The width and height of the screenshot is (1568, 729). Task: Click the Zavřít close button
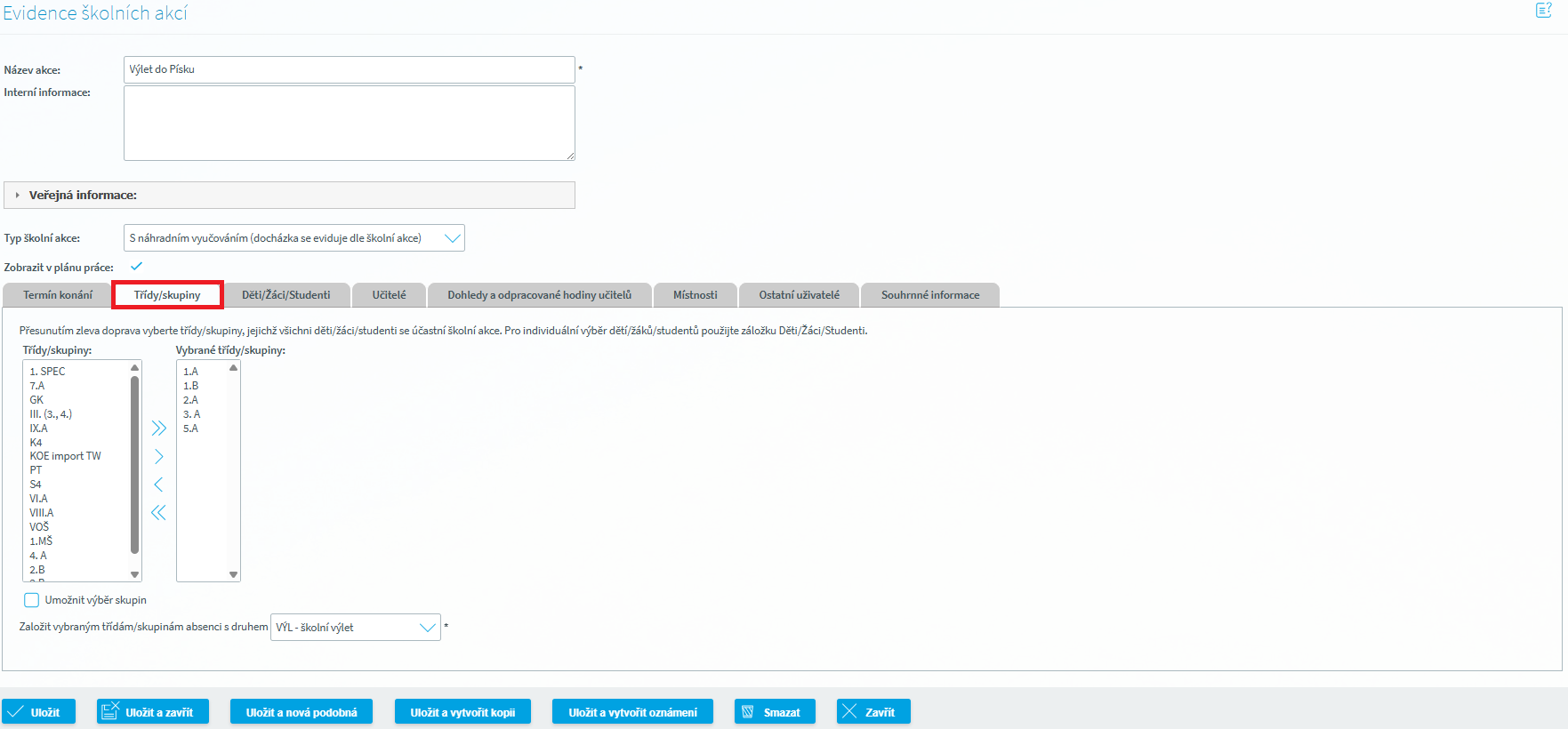pos(872,712)
